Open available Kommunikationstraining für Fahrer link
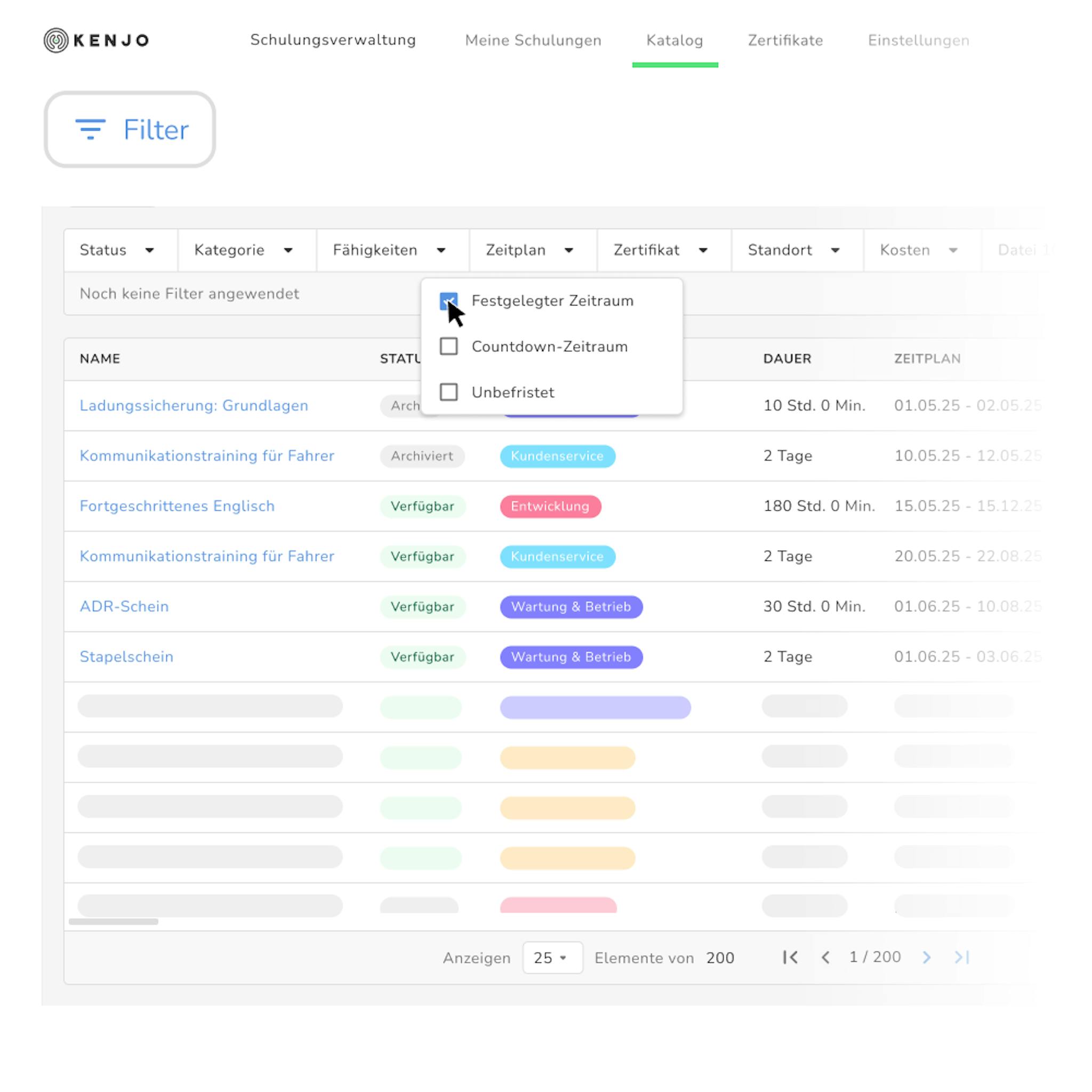 [x=207, y=556]
